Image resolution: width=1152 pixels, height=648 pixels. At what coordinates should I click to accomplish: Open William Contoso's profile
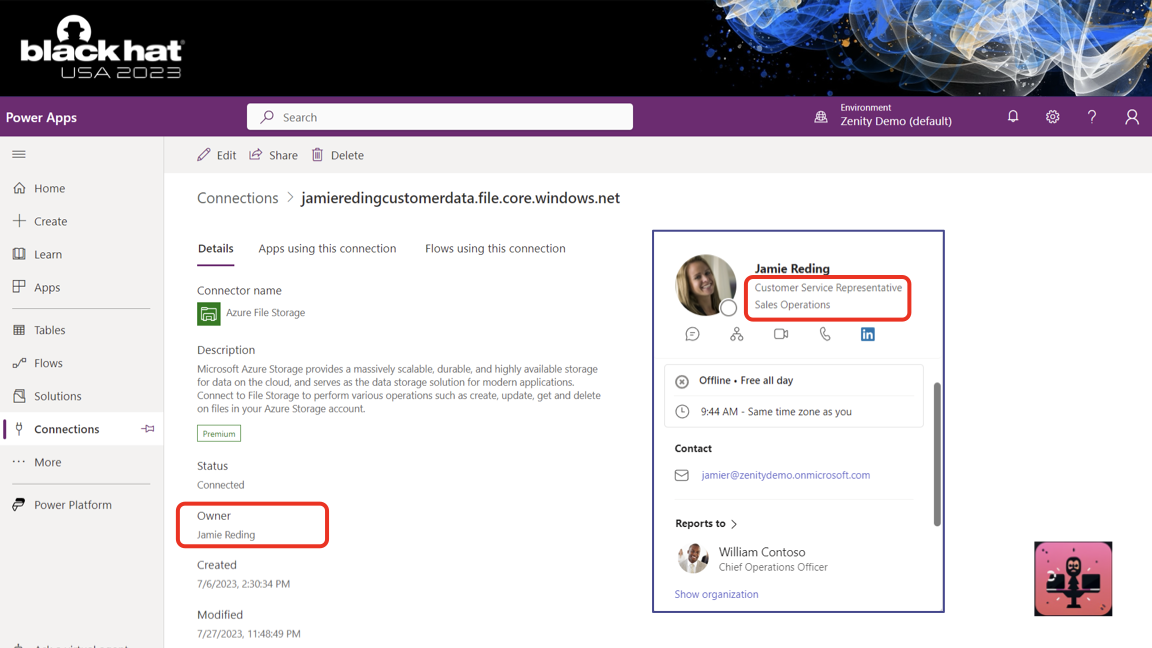point(752,558)
